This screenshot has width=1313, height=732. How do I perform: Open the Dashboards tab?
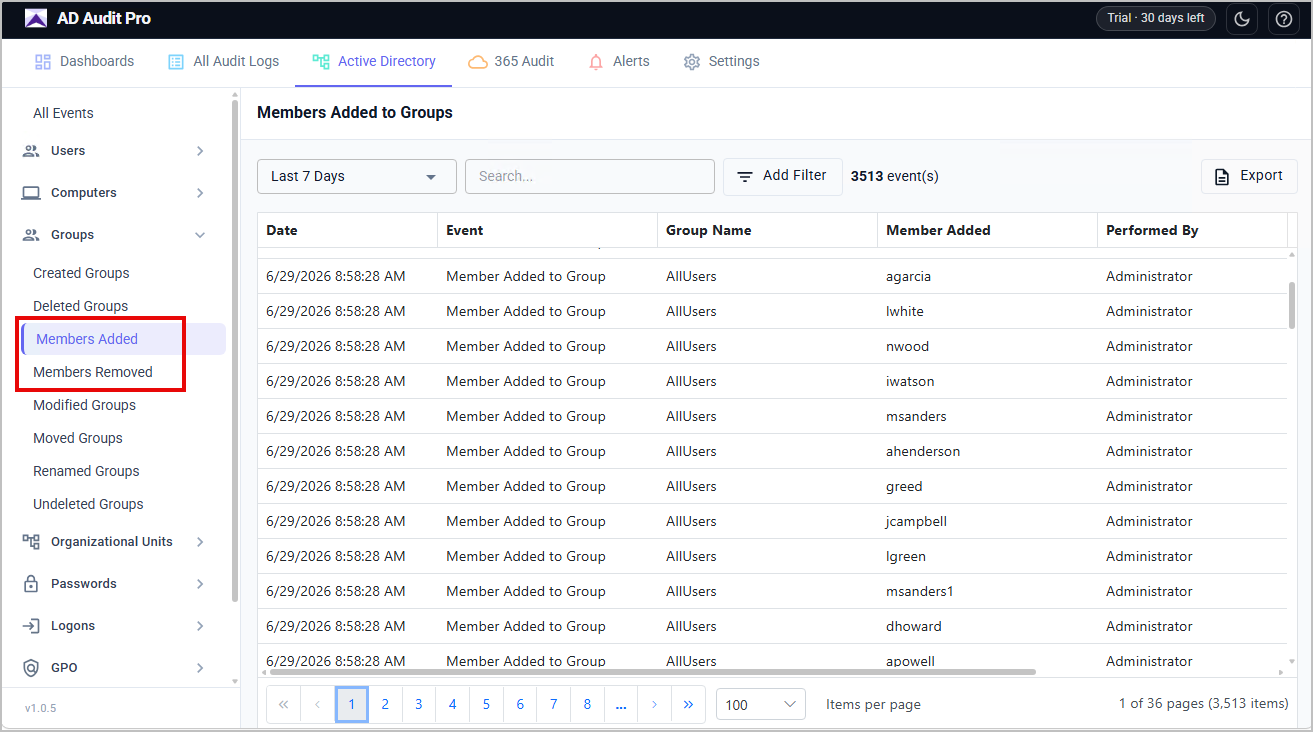84,62
